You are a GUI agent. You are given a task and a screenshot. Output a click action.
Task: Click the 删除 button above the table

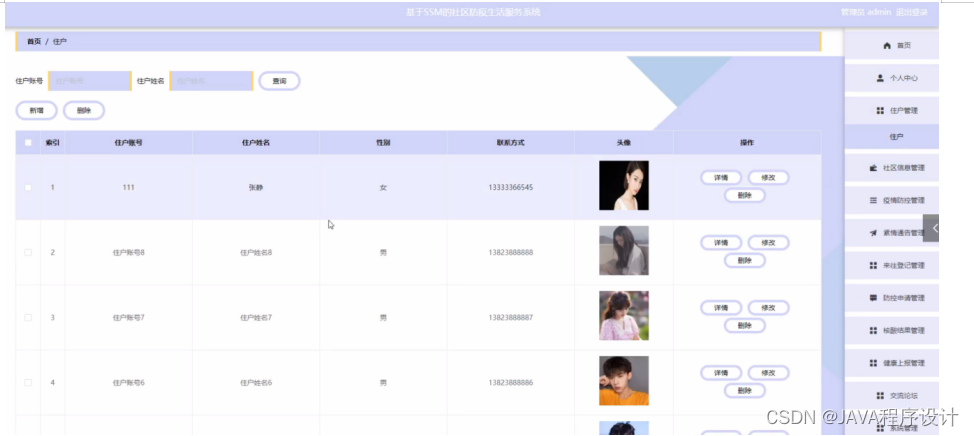click(84, 111)
